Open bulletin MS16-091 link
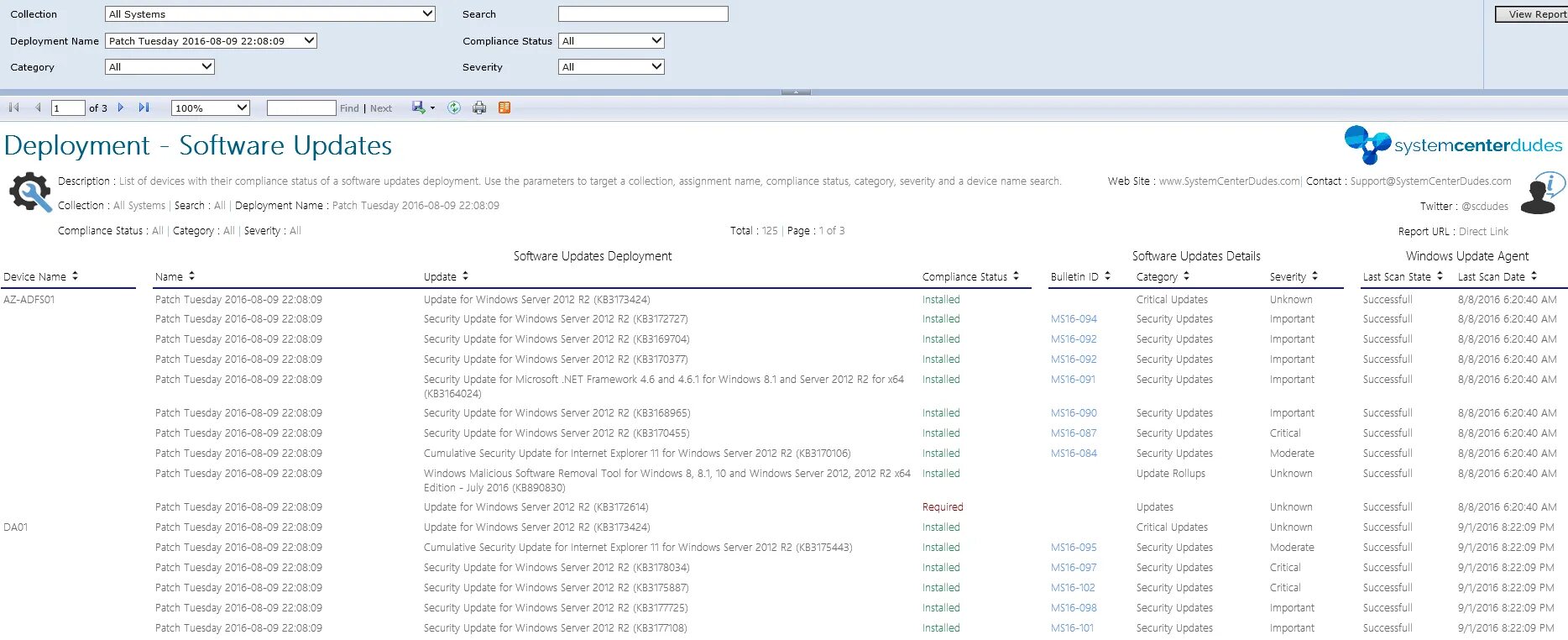1568x640 pixels. (x=1073, y=380)
